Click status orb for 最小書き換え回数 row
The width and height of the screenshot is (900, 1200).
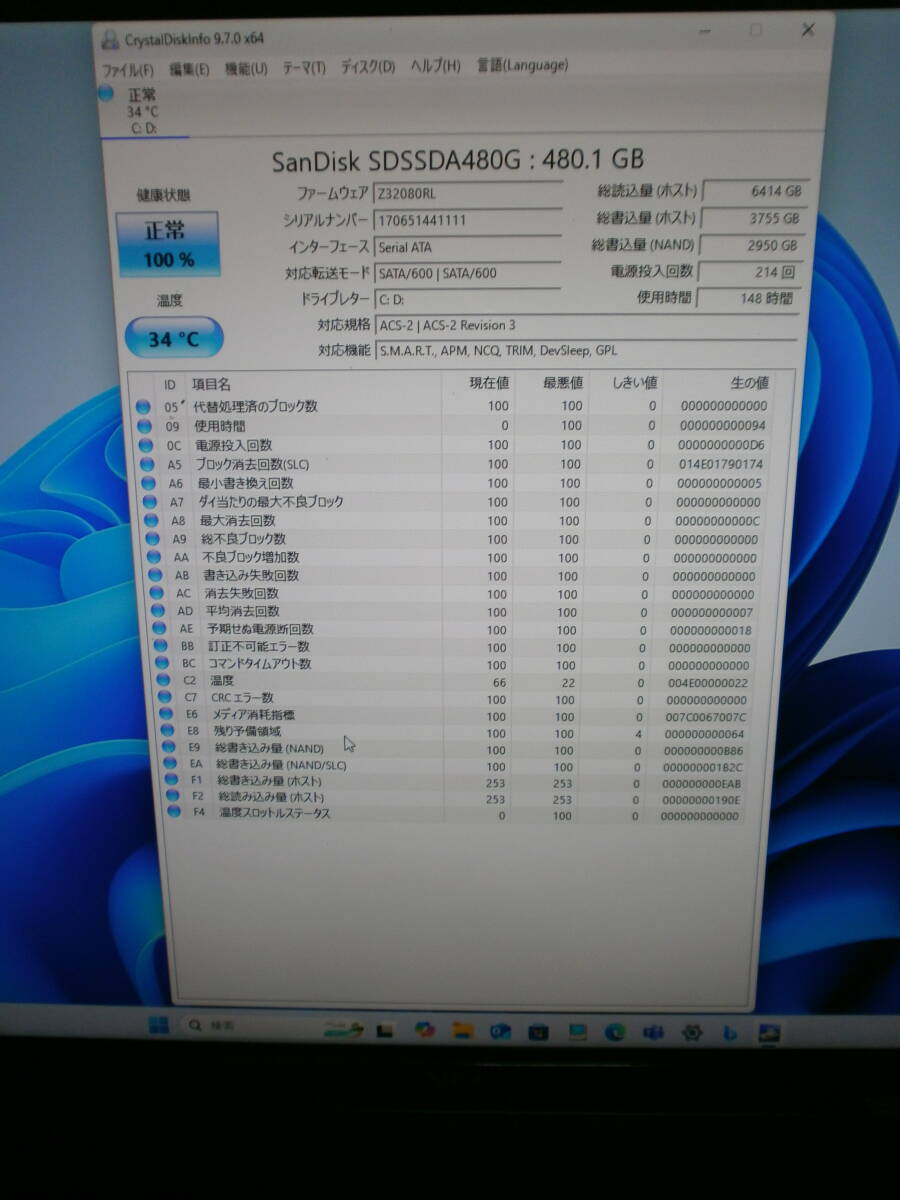coord(147,483)
